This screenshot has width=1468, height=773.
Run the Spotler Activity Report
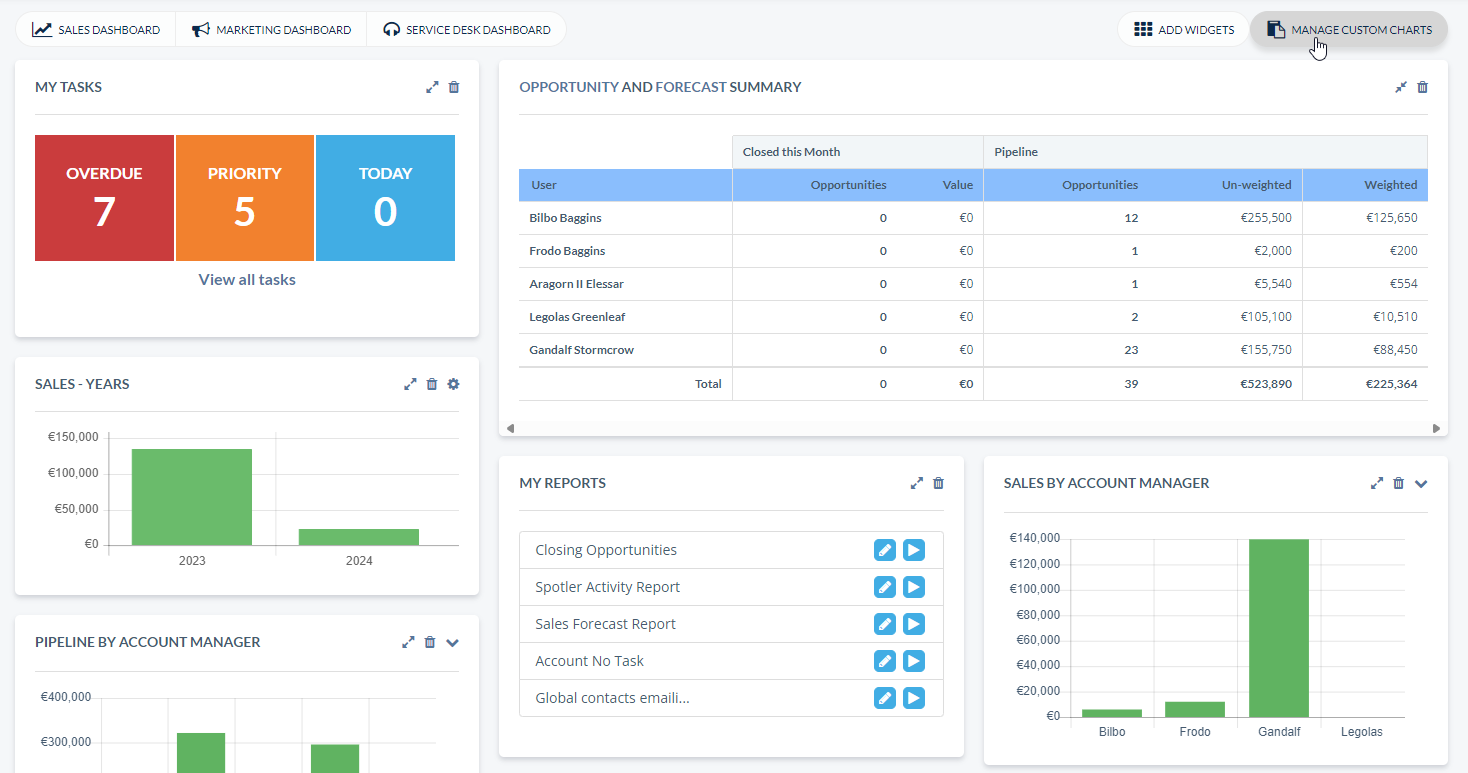coord(914,587)
